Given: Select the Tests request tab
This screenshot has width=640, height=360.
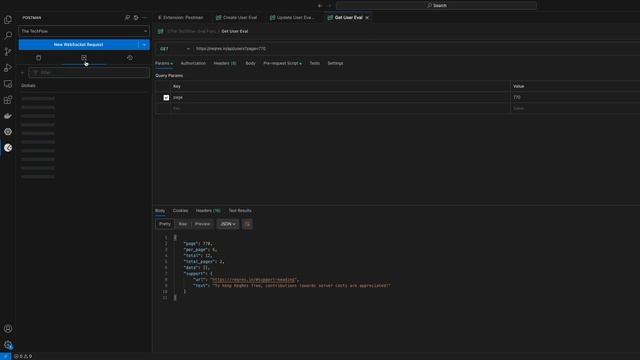Looking at the screenshot, I should click(x=315, y=63).
